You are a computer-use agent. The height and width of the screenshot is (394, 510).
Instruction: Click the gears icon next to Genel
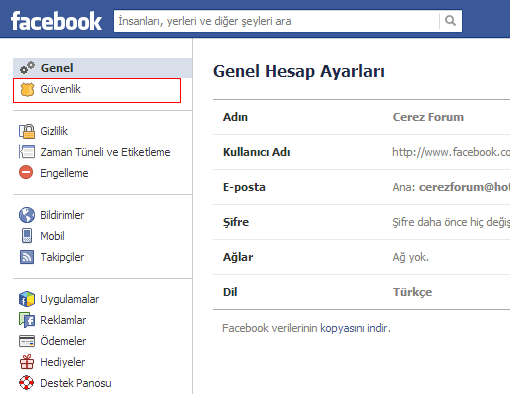point(27,68)
